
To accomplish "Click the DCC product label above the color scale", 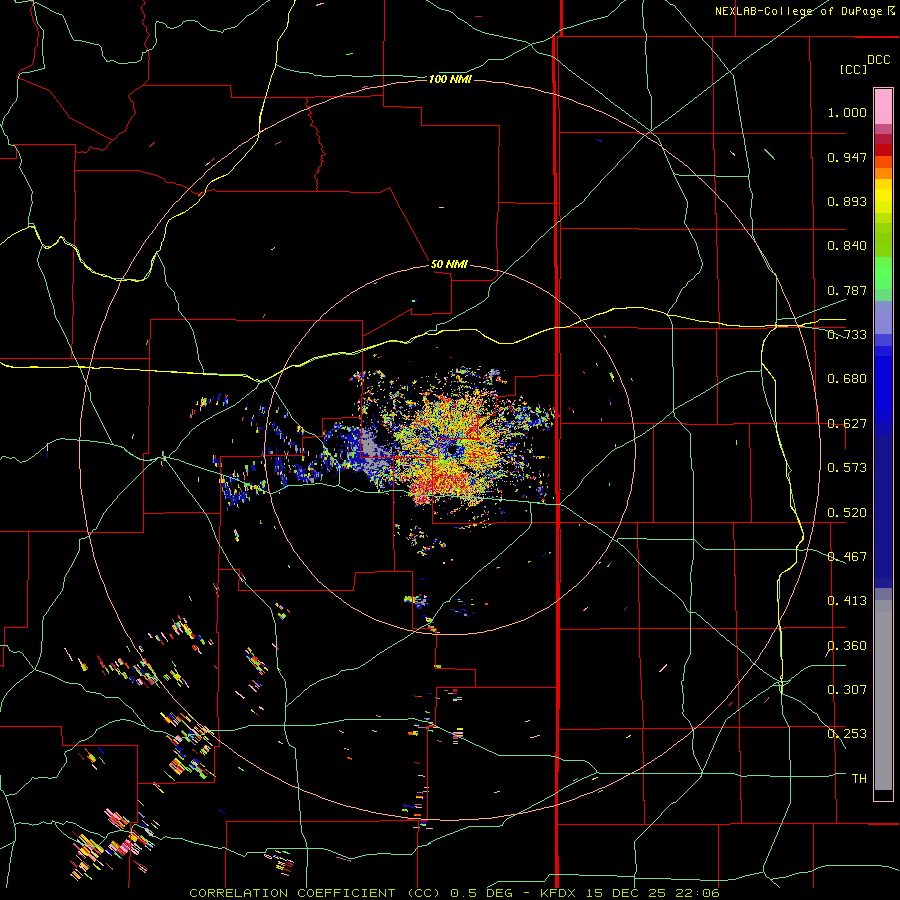I will tap(878, 60).
